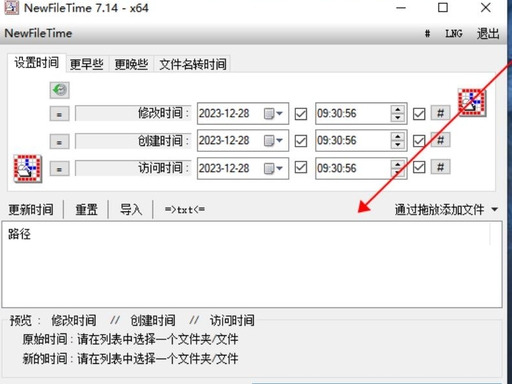Increase the 修改时间 time with the up spinner
The image size is (512, 384).
[x=398, y=110]
